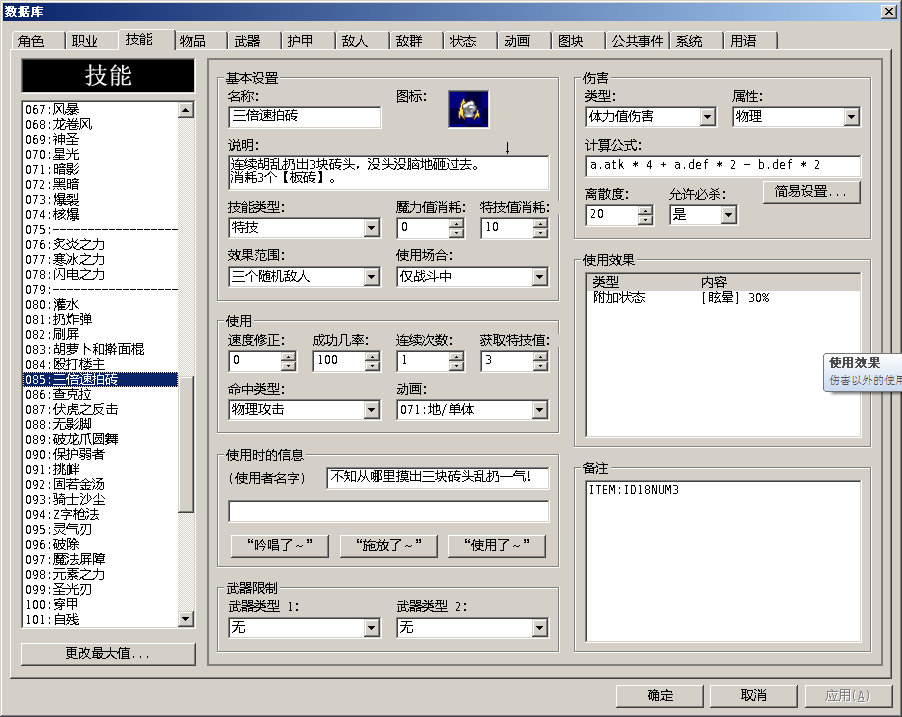The width and height of the screenshot is (902, 717).
Task: Open the damage 类型 dropdown
Action: click(x=708, y=117)
